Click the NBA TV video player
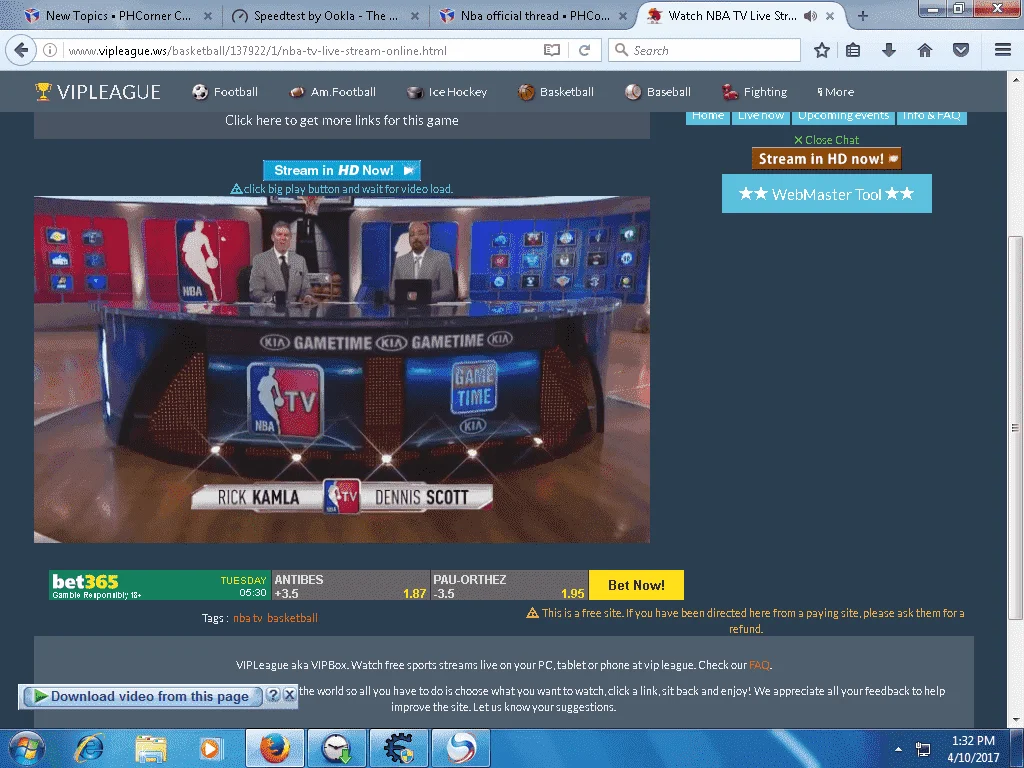The width and height of the screenshot is (1024, 768). point(342,370)
